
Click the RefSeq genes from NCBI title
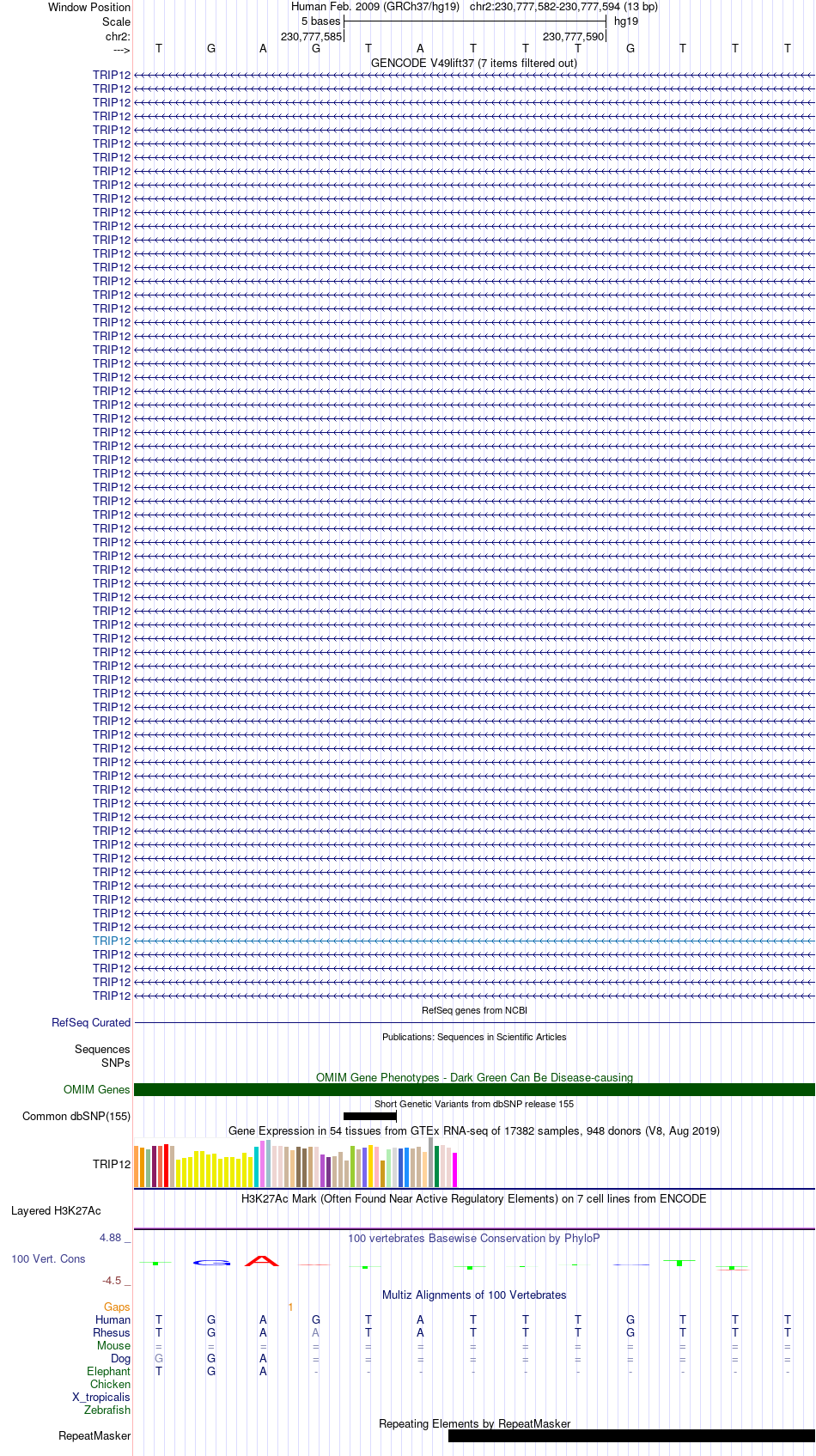tap(474, 1010)
